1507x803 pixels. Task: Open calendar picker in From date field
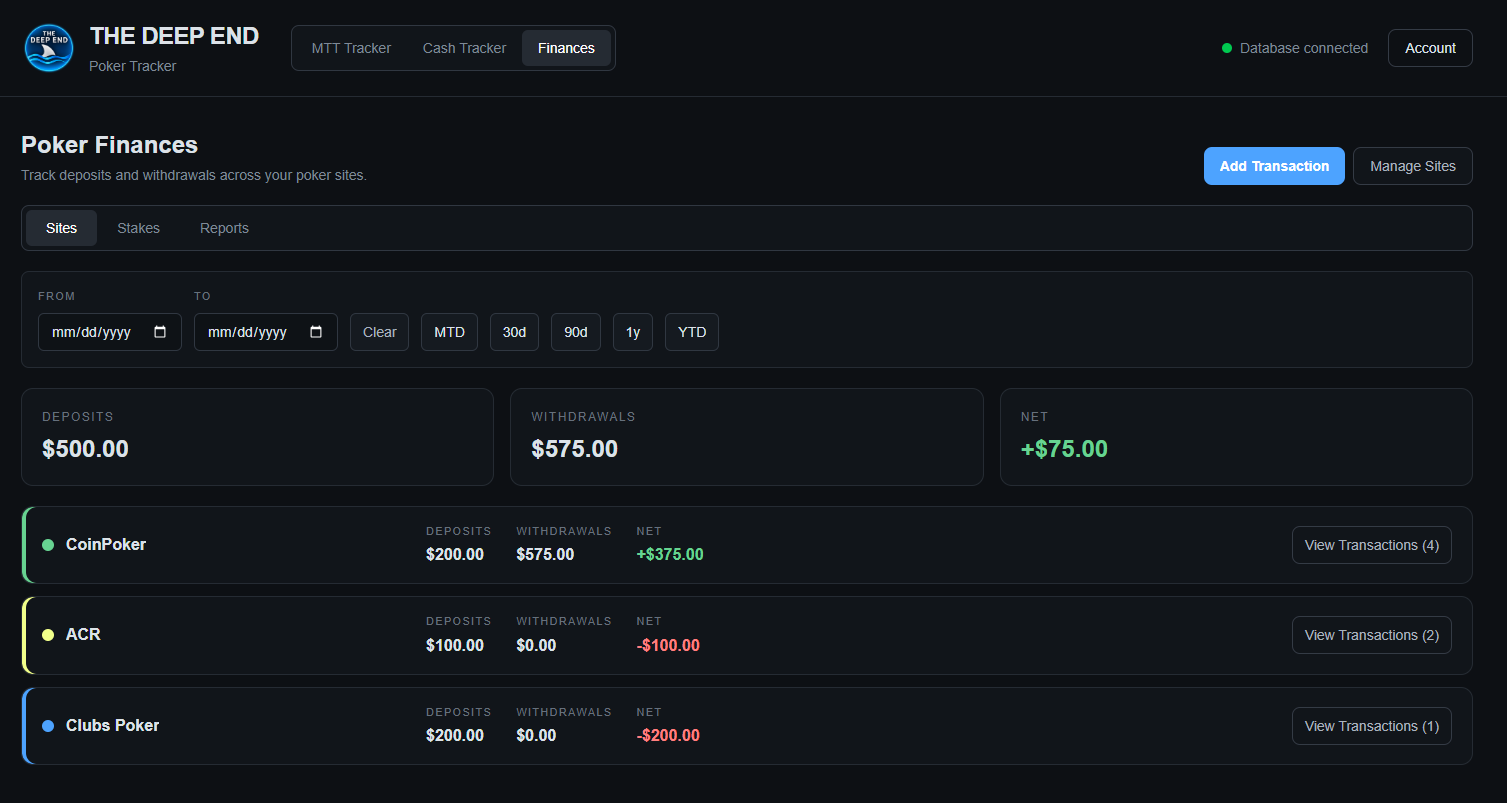[x=160, y=332]
